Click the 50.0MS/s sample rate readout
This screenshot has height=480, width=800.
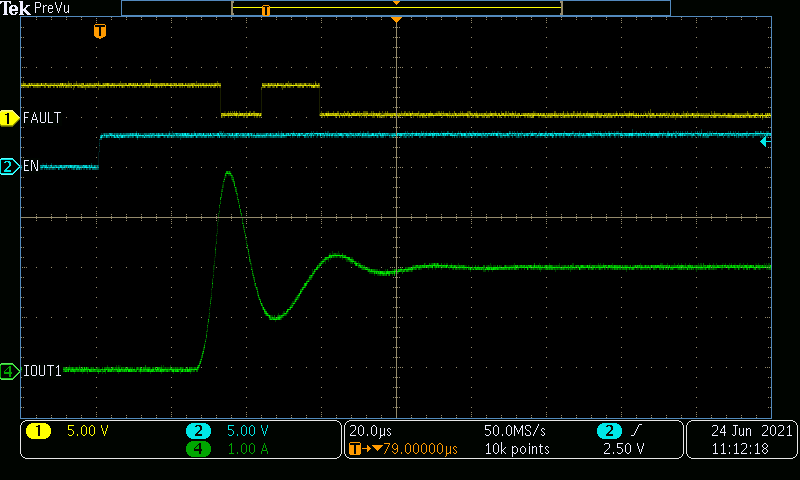[x=515, y=431]
